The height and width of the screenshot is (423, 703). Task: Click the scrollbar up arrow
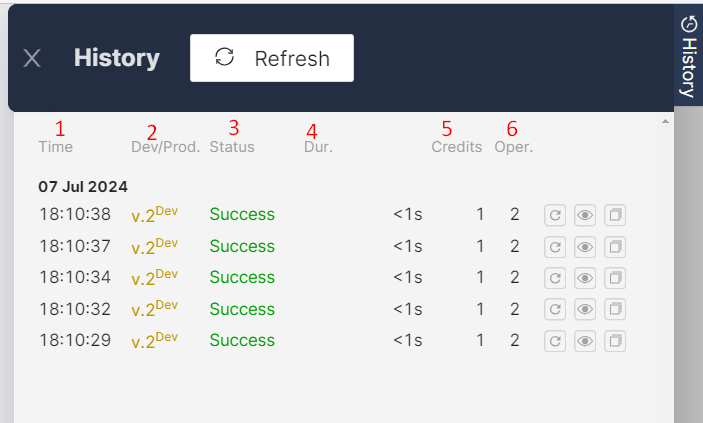click(665, 122)
